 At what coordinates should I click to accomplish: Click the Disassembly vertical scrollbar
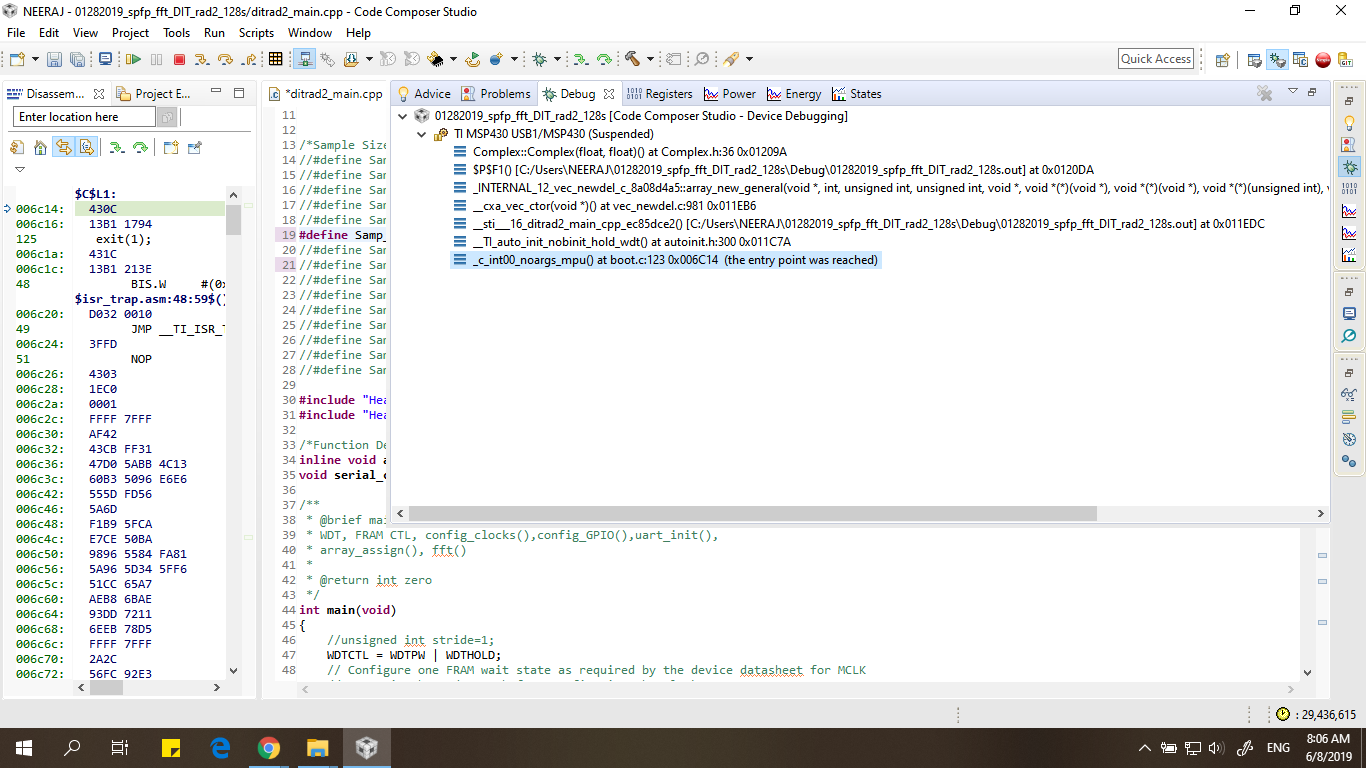(x=234, y=220)
